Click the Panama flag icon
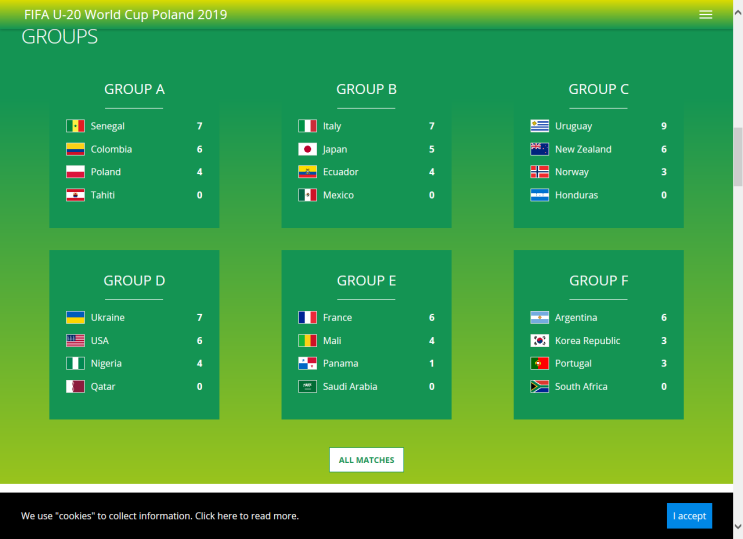Viewport: 743px width, 539px height. point(308,364)
